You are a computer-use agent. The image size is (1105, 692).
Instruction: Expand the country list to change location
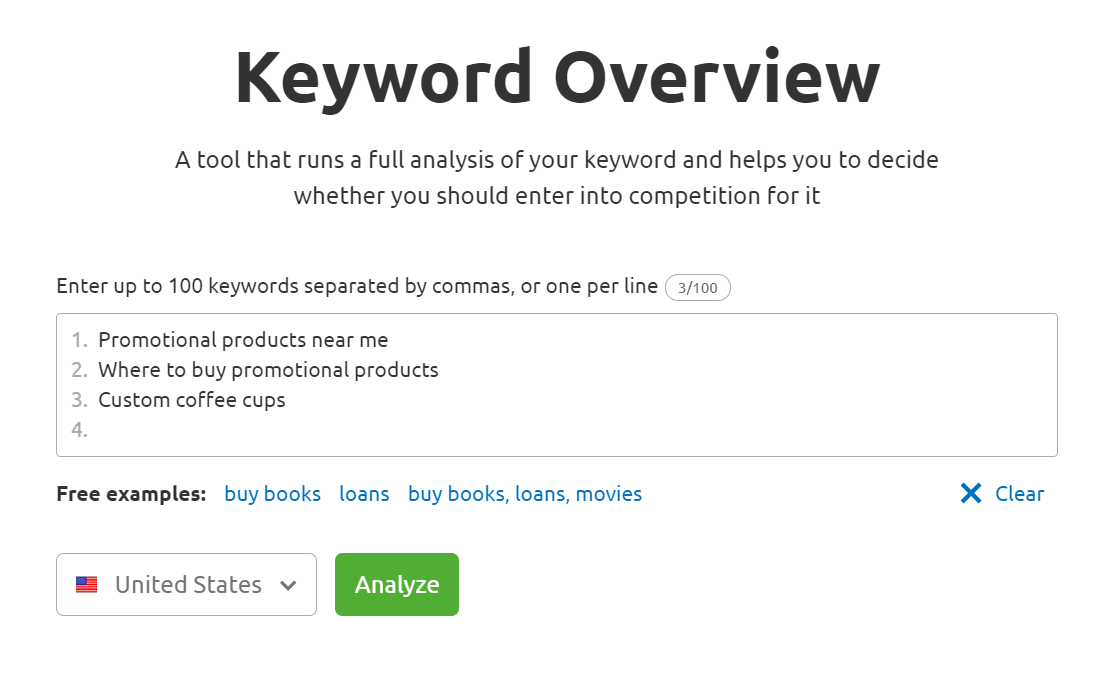point(186,584)
